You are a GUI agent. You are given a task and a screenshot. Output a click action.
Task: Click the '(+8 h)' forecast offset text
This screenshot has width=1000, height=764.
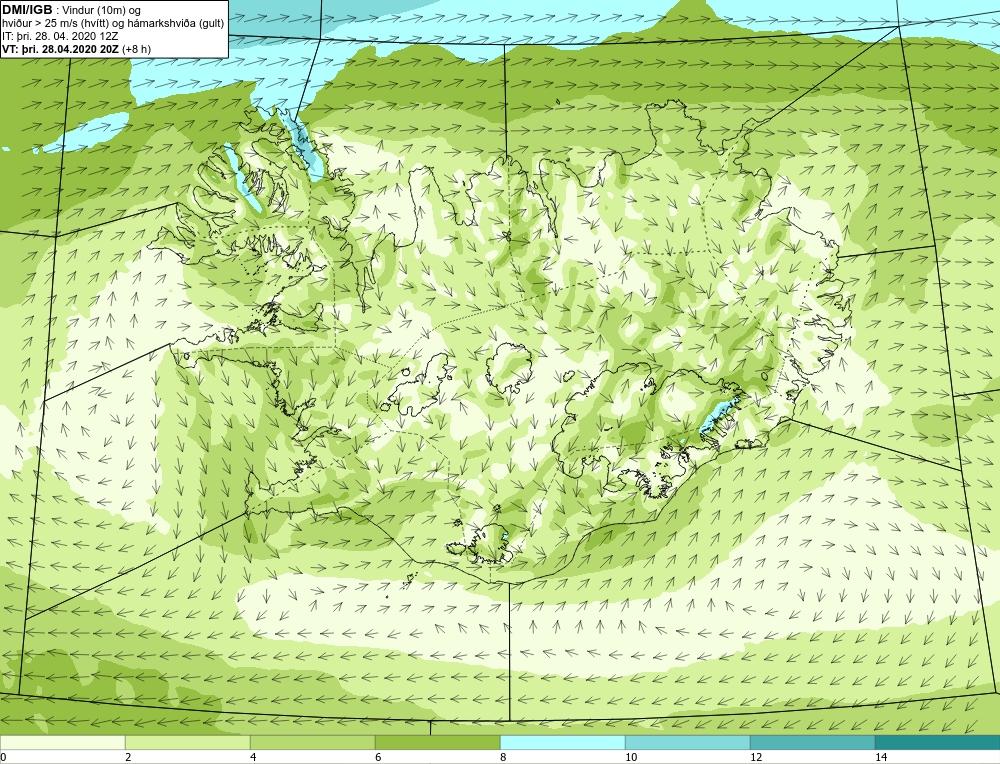tap(136, 48)
